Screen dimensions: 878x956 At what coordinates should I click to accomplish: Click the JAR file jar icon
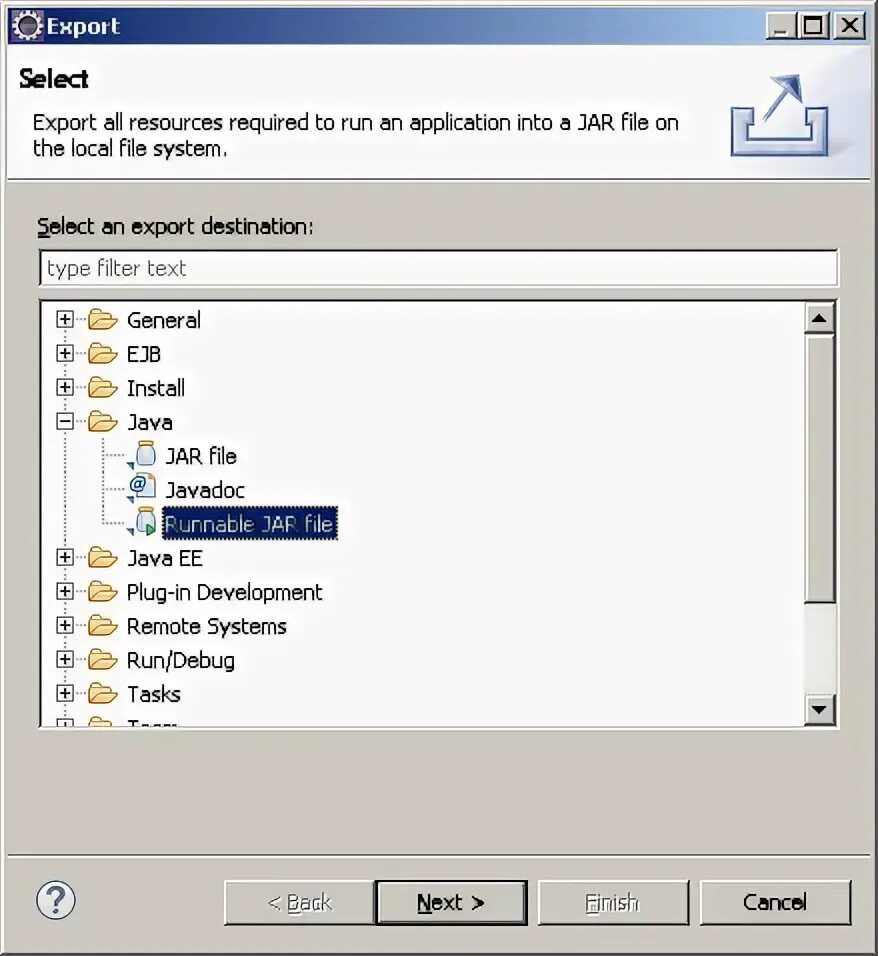[145, 455]
